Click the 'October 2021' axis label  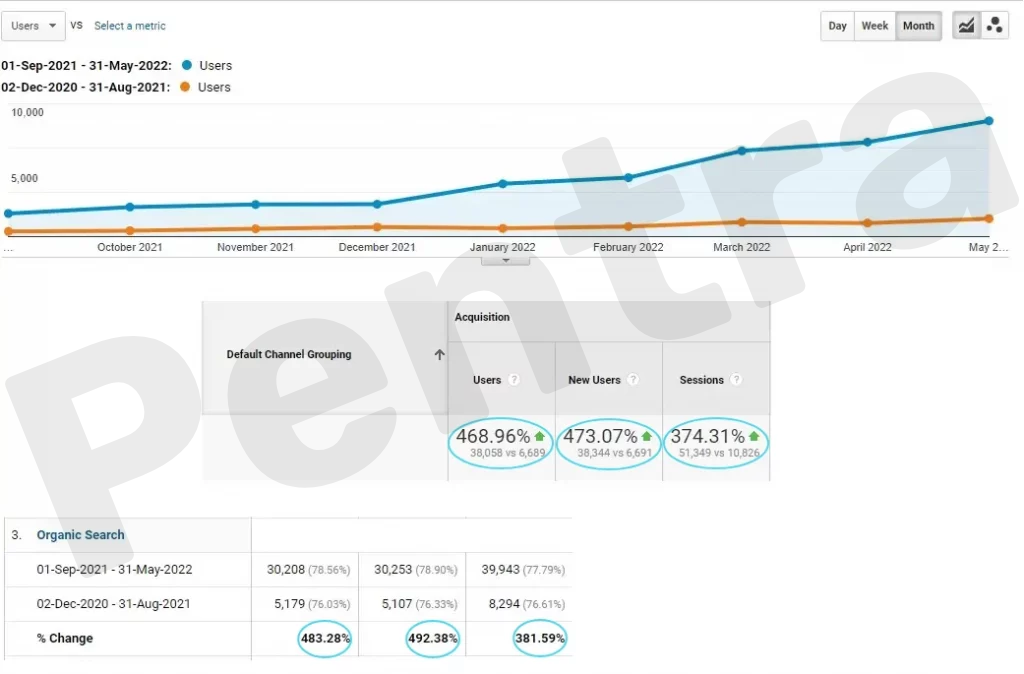click(130, 248)
